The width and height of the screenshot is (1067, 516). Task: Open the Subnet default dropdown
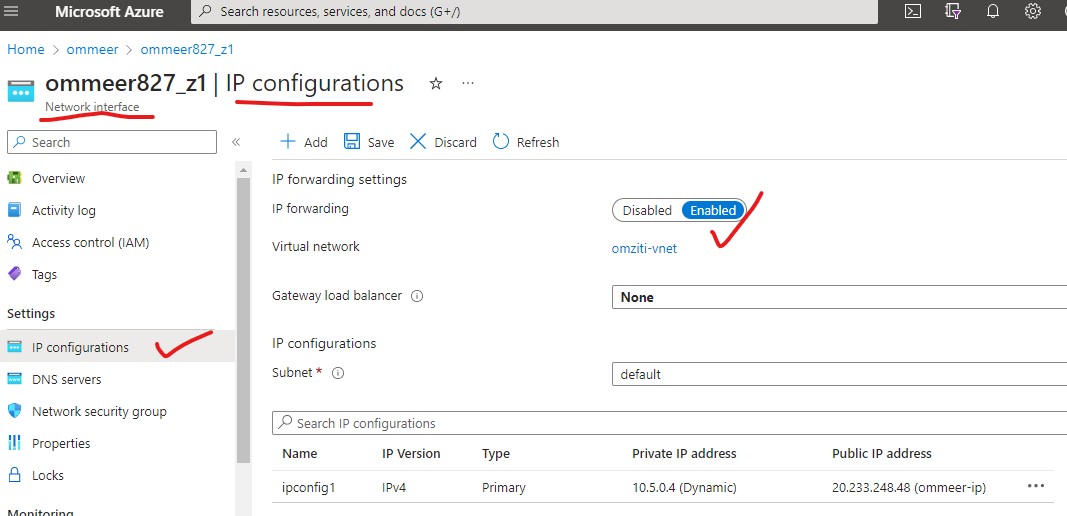click(x=838, y=374)
